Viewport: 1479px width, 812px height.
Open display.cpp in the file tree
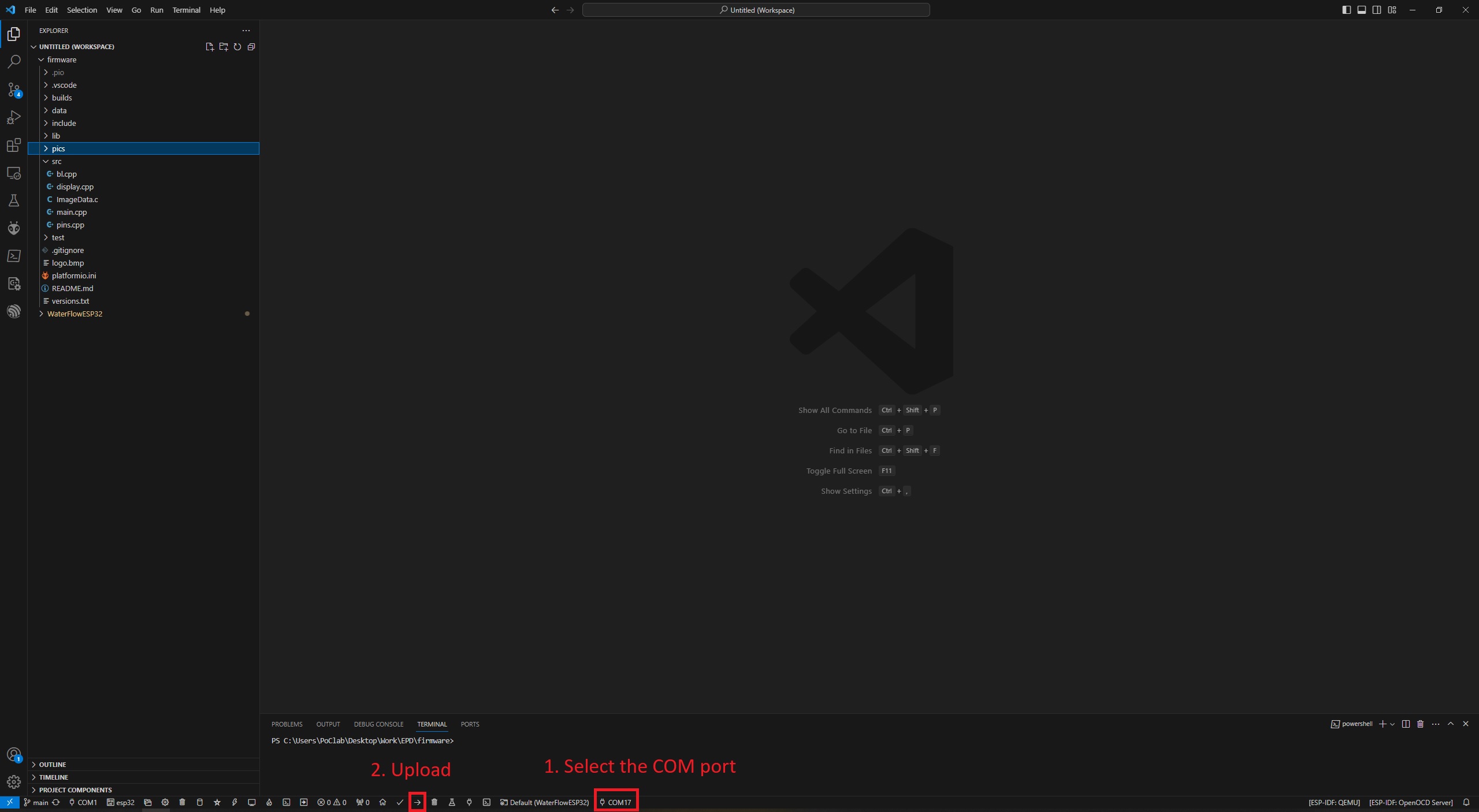coord(143,187)
